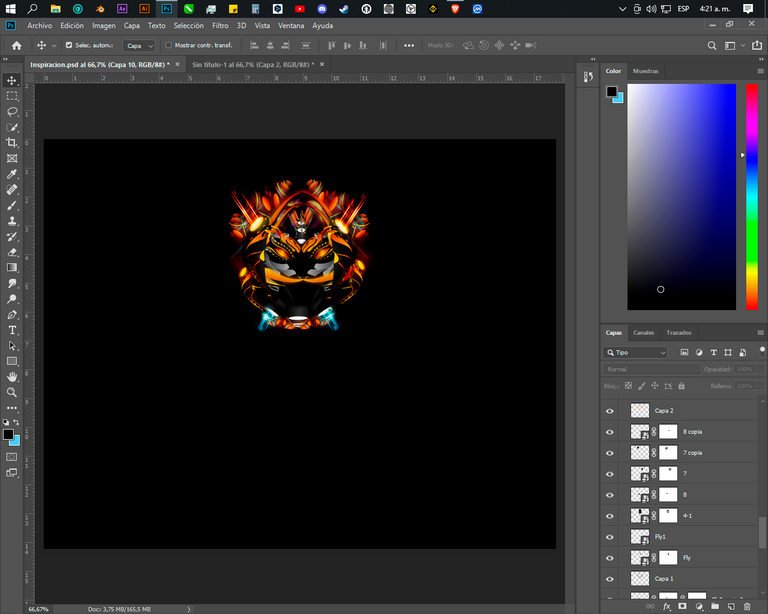Image resolution: width=768 pixels, height=614 pixels.
Task: Select the Frame tool
Action: 12,159
